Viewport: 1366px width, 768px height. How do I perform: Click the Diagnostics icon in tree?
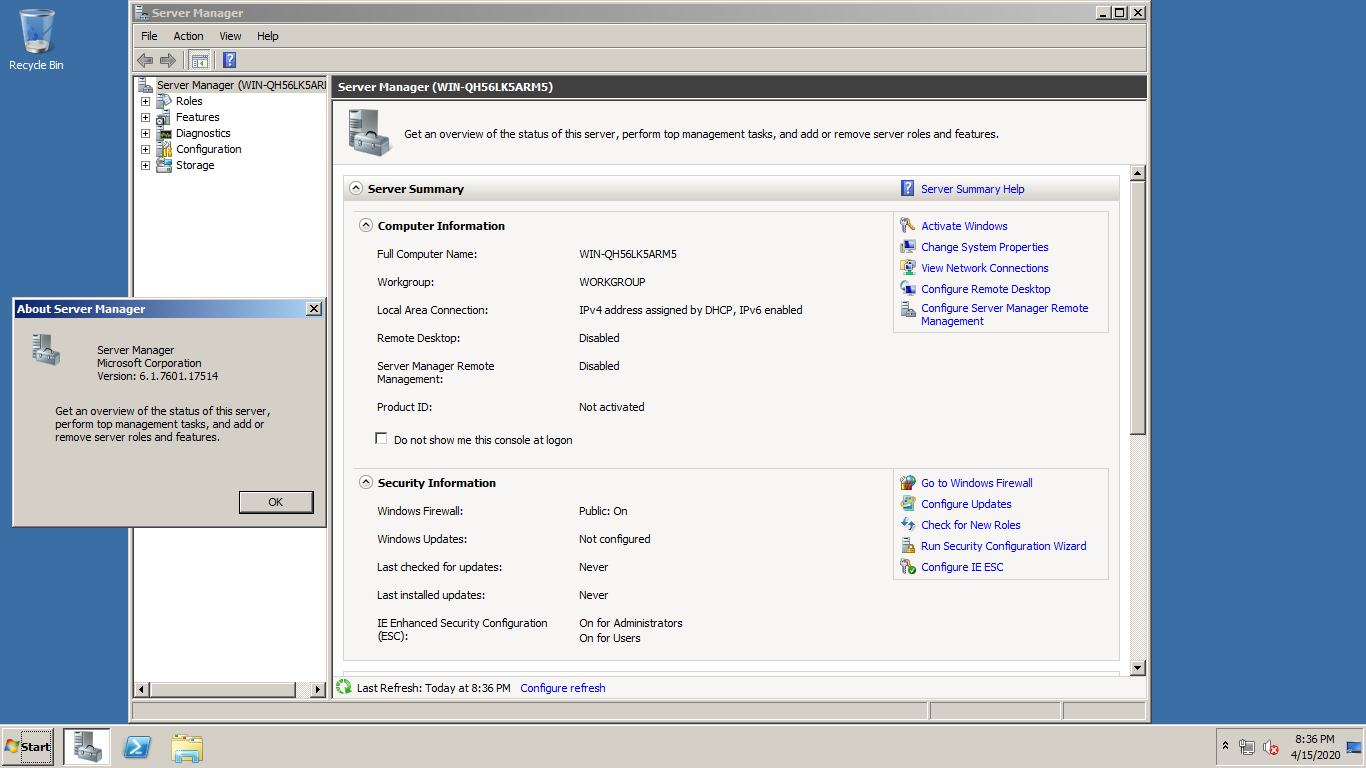pos(164,133)
